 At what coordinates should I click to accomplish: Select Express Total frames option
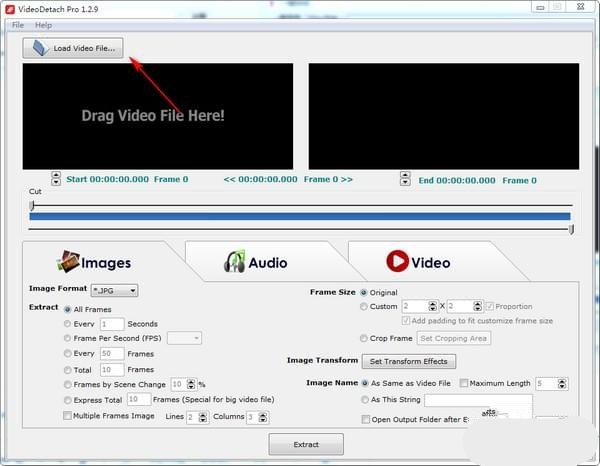coord(67,400)
